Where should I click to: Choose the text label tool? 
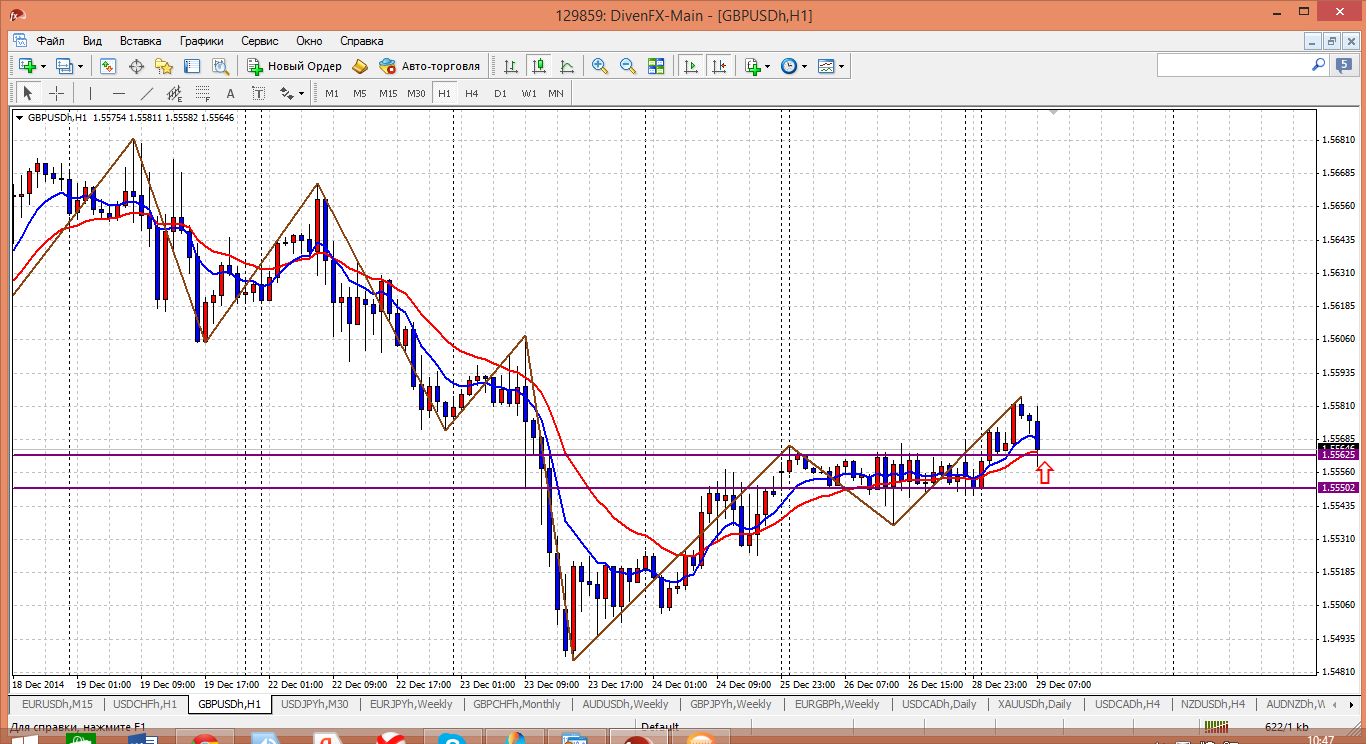point(230,93)
